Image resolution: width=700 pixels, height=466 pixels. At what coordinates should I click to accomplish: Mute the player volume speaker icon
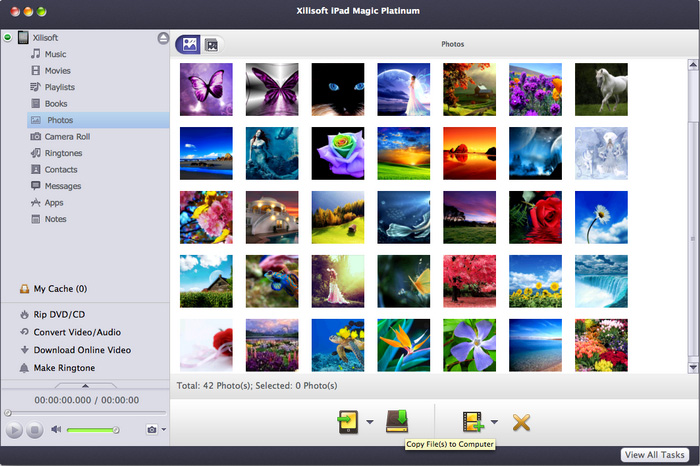tap(56, 430)
